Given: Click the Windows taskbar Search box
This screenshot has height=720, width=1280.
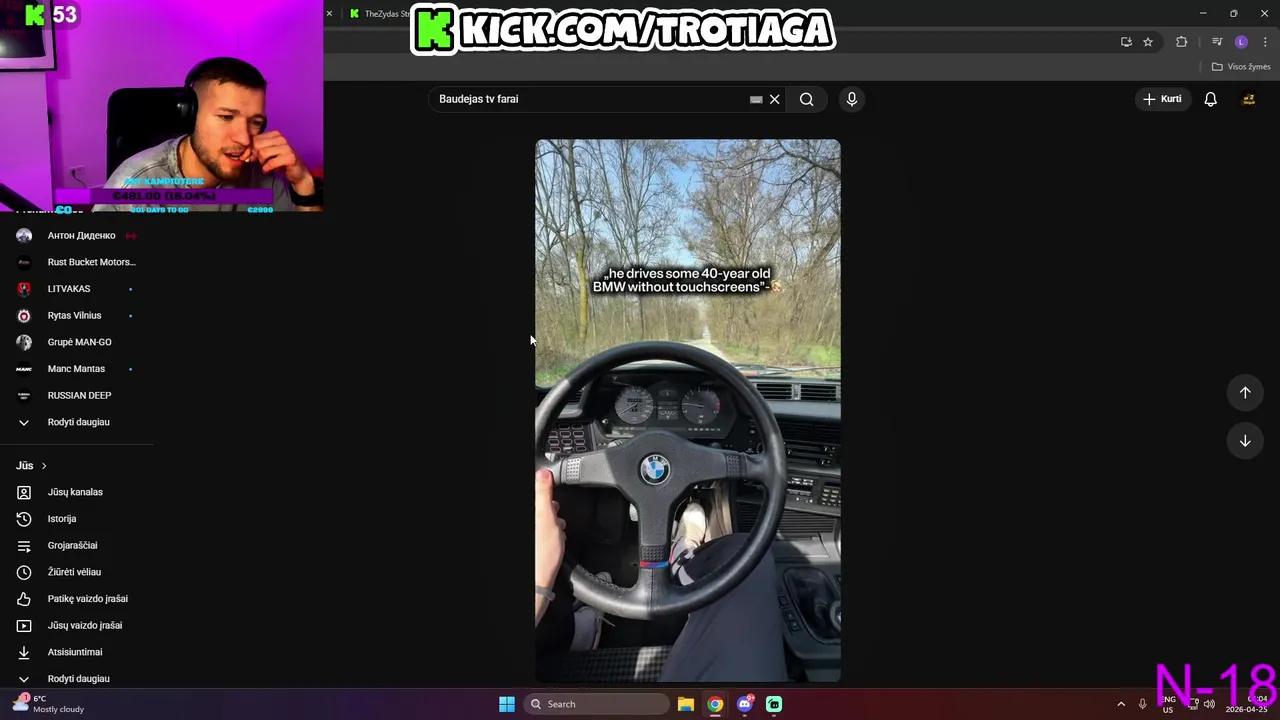Looking at the screenshot, I should 596,704.
